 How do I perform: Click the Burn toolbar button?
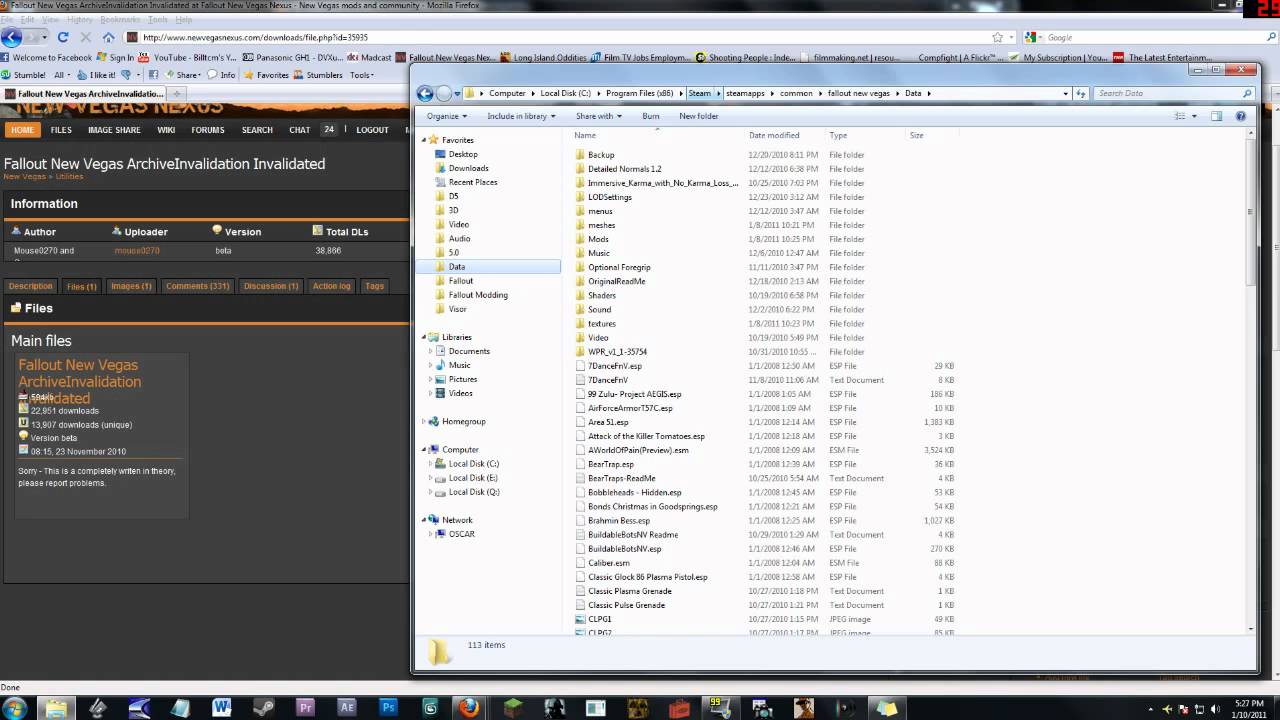(651, 116)
